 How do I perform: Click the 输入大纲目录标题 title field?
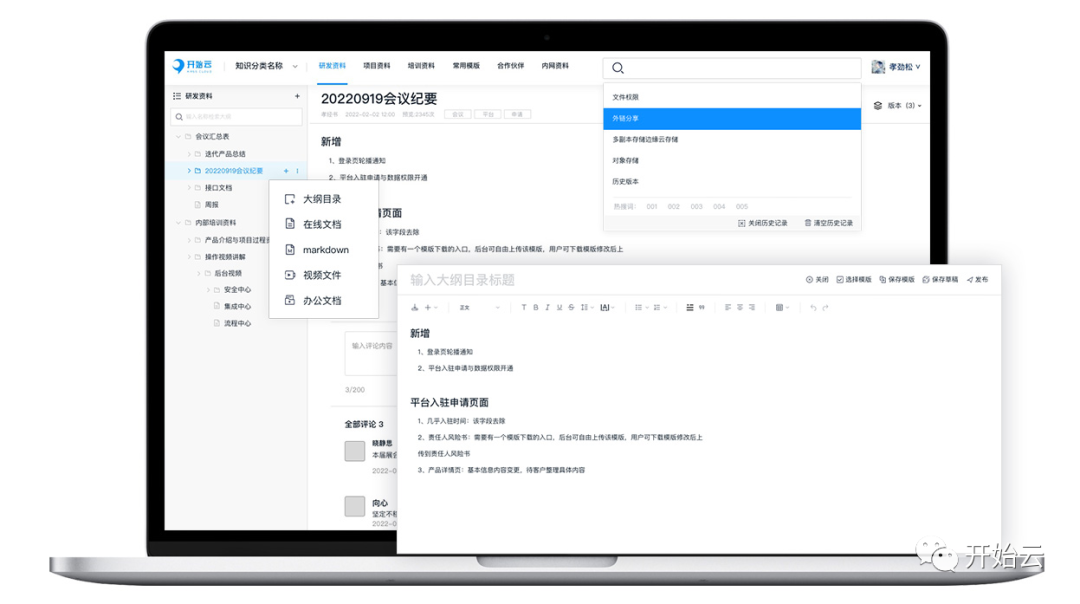tap(462, 280)
